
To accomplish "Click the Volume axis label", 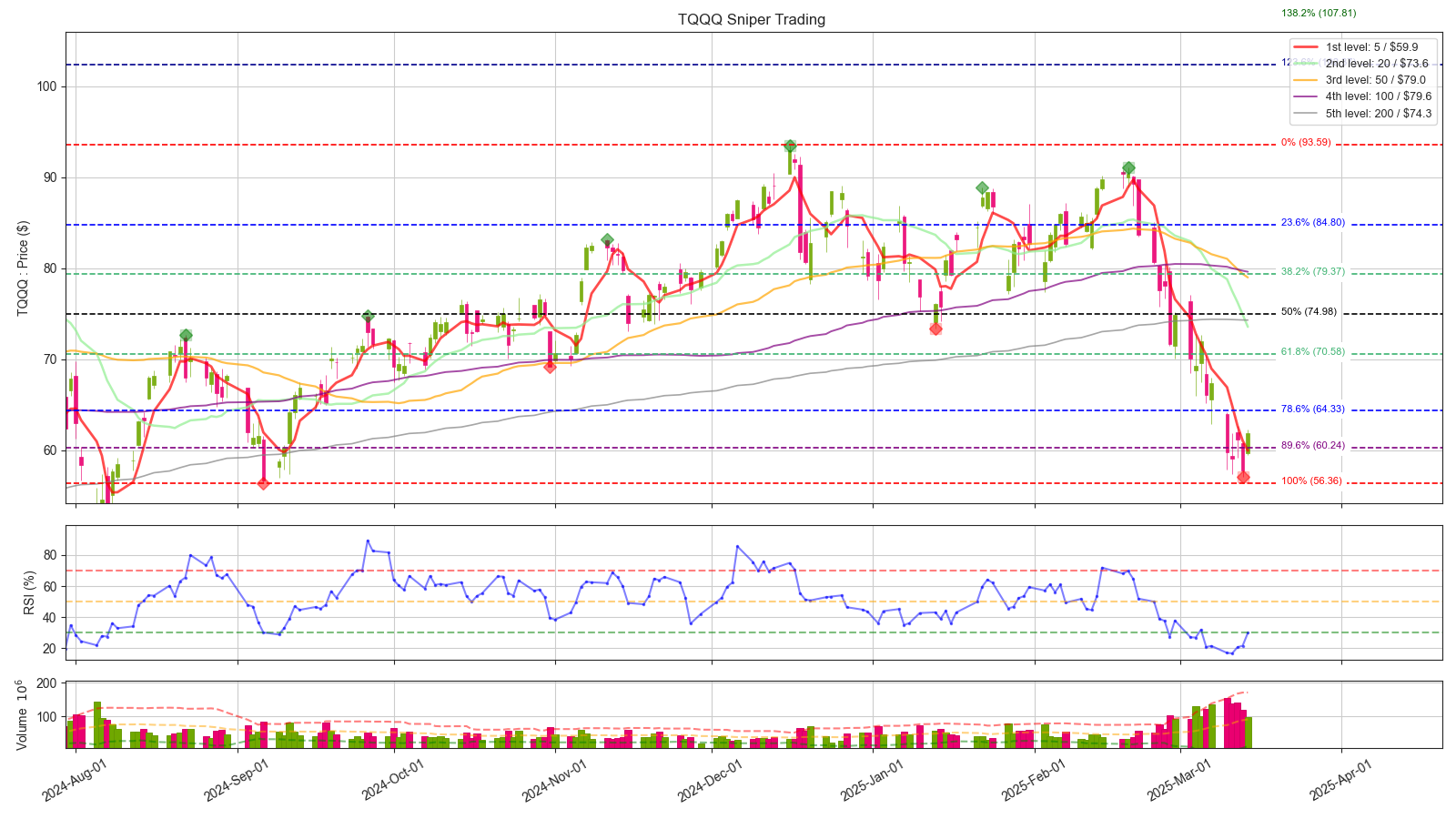I will point(22,715).
